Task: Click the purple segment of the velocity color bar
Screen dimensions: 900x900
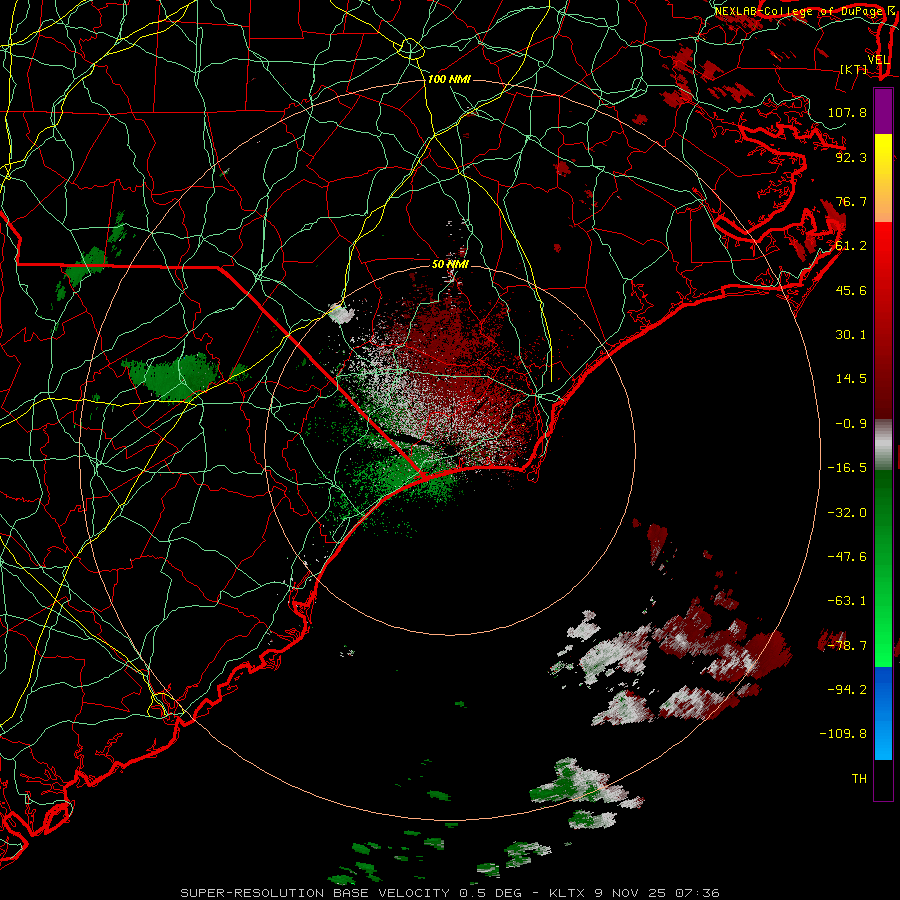Action: click(x=883, y=111)
